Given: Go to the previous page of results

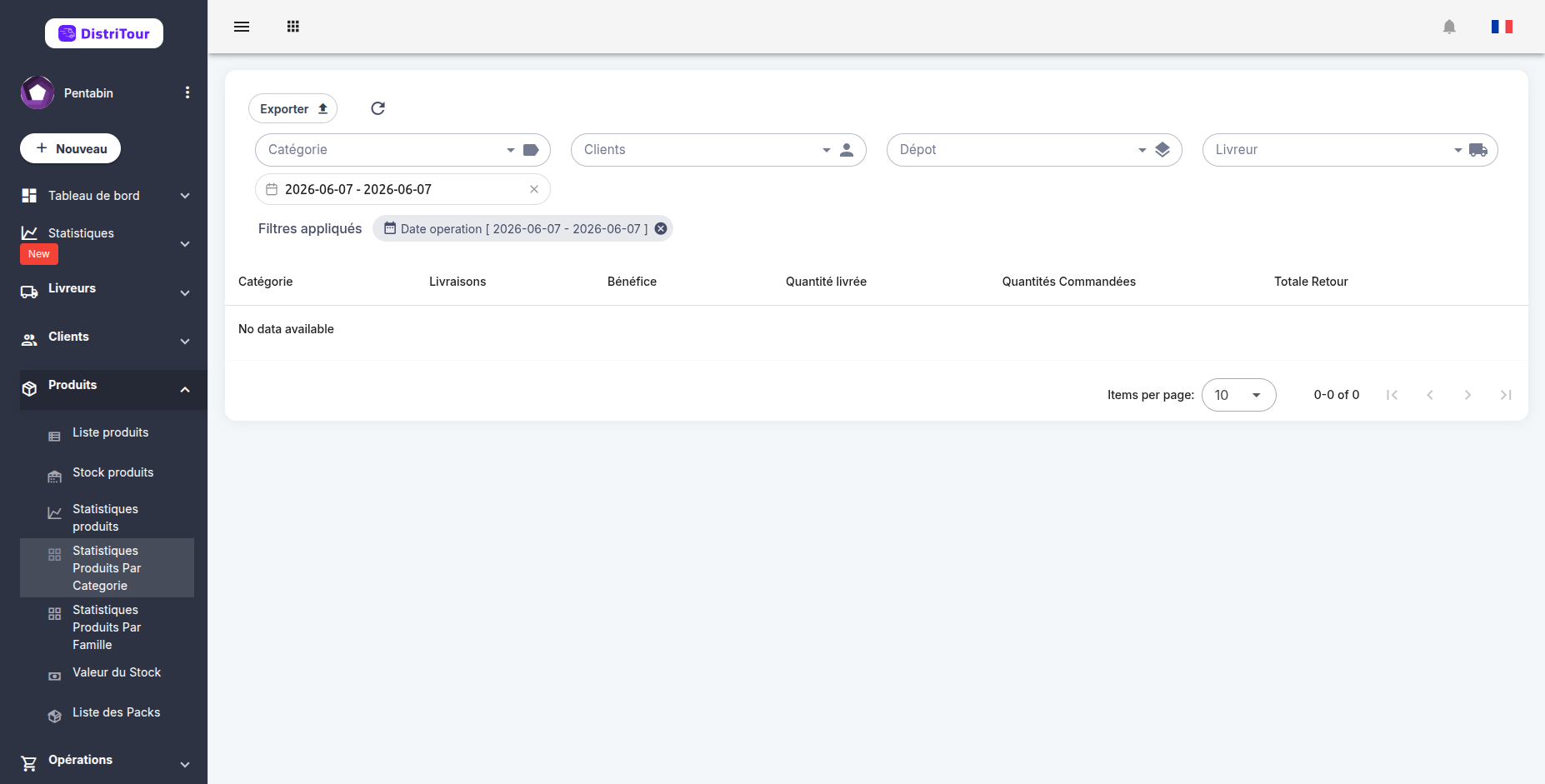Looking at the screenshot, I should tap(1430, 395).
